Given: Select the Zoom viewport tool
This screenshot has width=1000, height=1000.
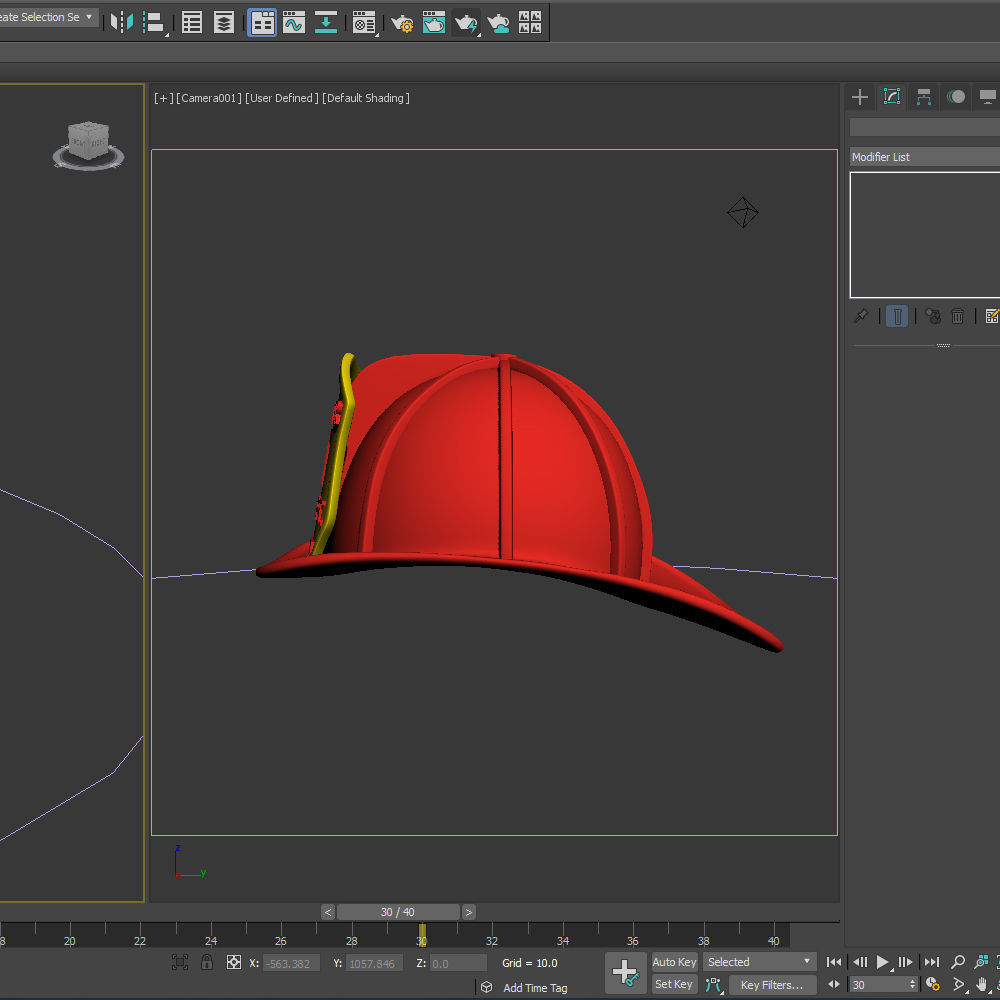Looking at the screenshot, I should tap(957, 962).
